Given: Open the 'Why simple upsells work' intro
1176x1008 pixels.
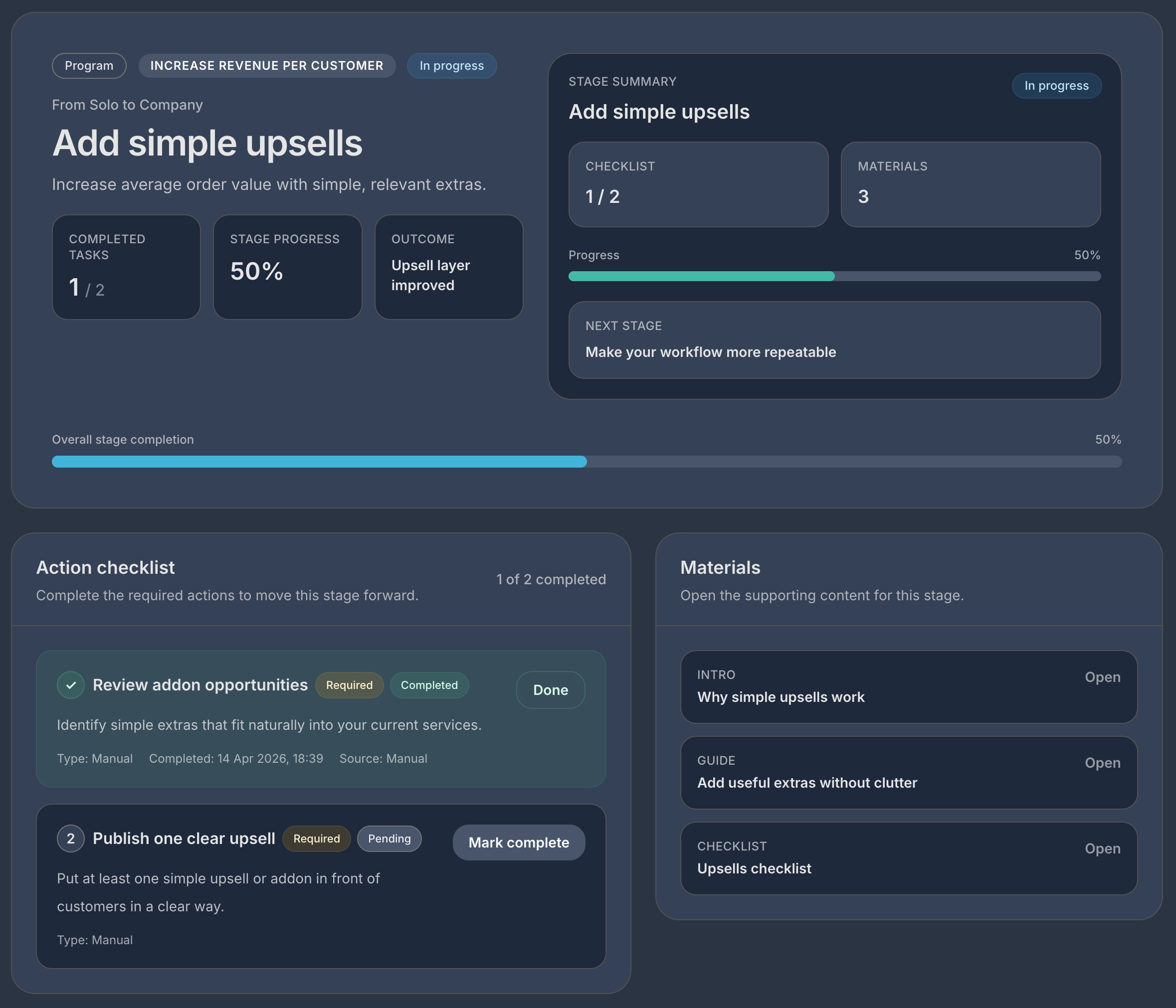Looking at the screenshot, I should tap(1102, 677).
